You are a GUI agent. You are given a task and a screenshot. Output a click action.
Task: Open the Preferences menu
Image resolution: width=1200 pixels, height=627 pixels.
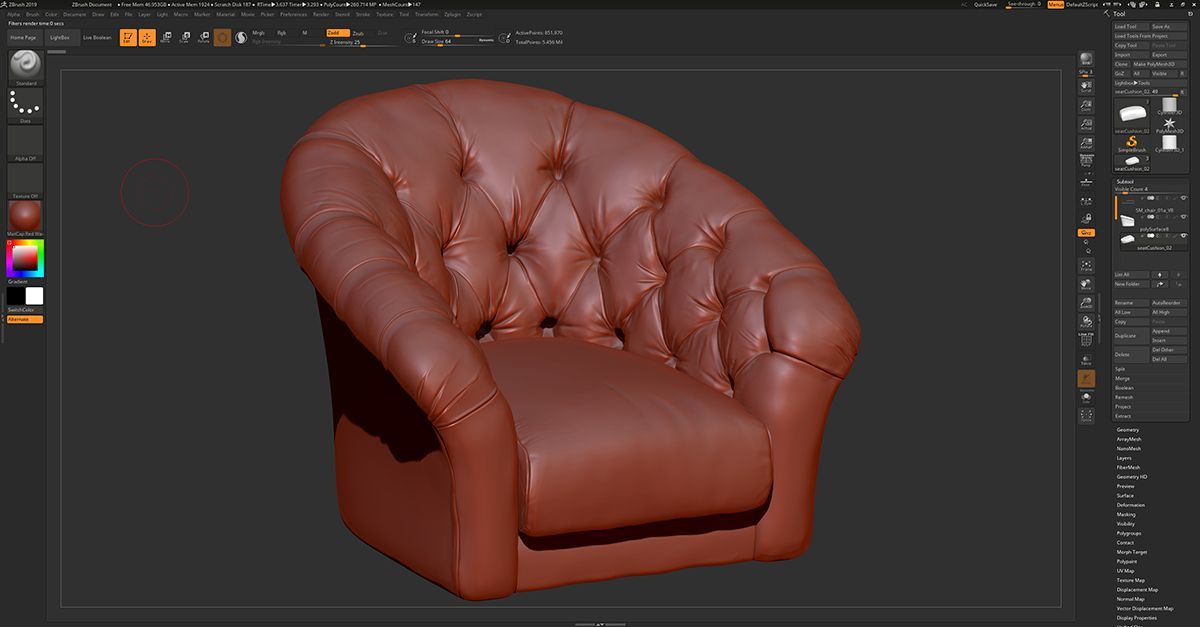294,15
